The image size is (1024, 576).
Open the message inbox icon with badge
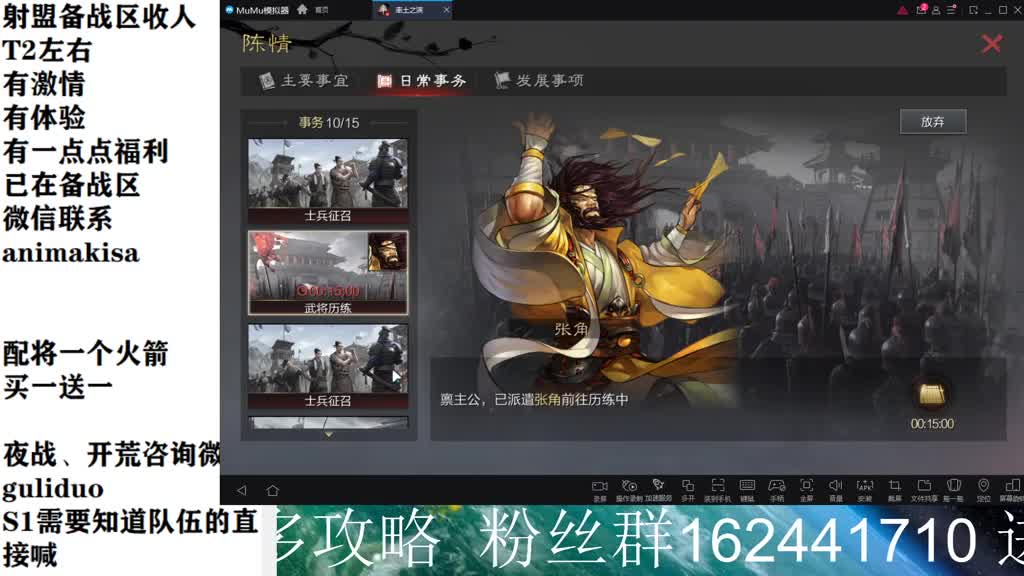(921, 10)
